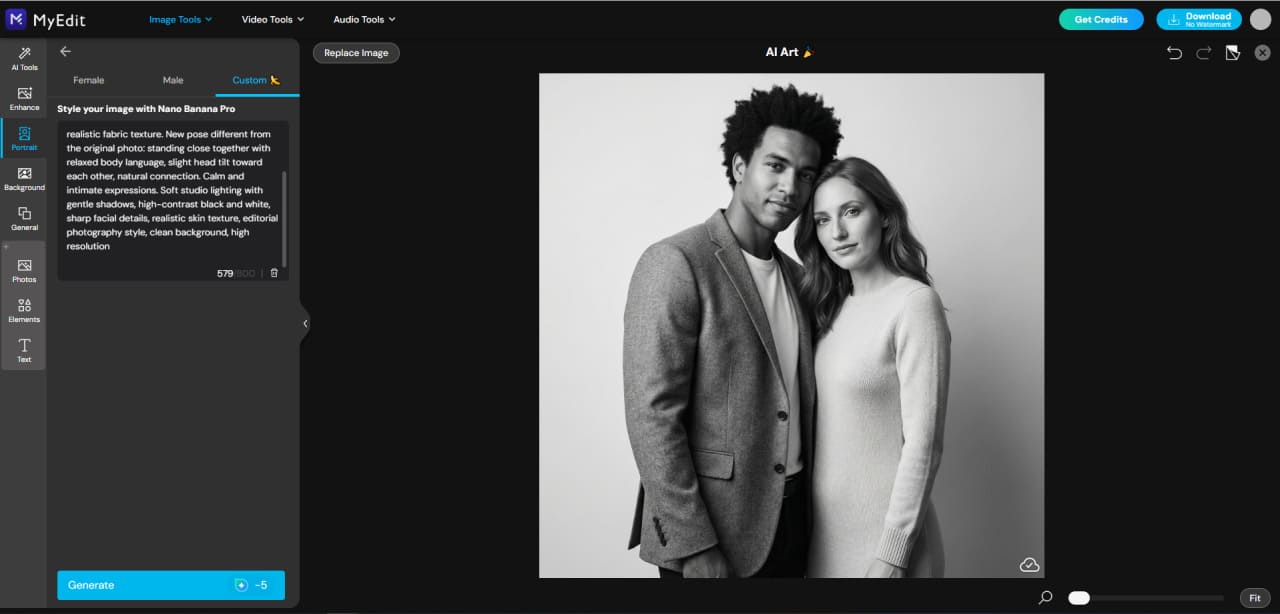Switch to the Male style tab
The height and width of the screenshot is (614, 1280).
172,80
